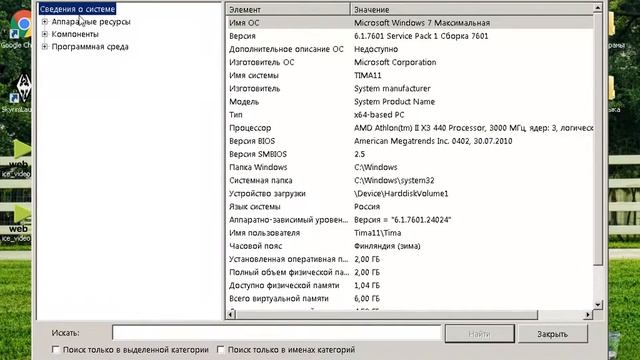Select 'Дополнительное описание ОС' row
Screen dimensions: 640x360
410,49
